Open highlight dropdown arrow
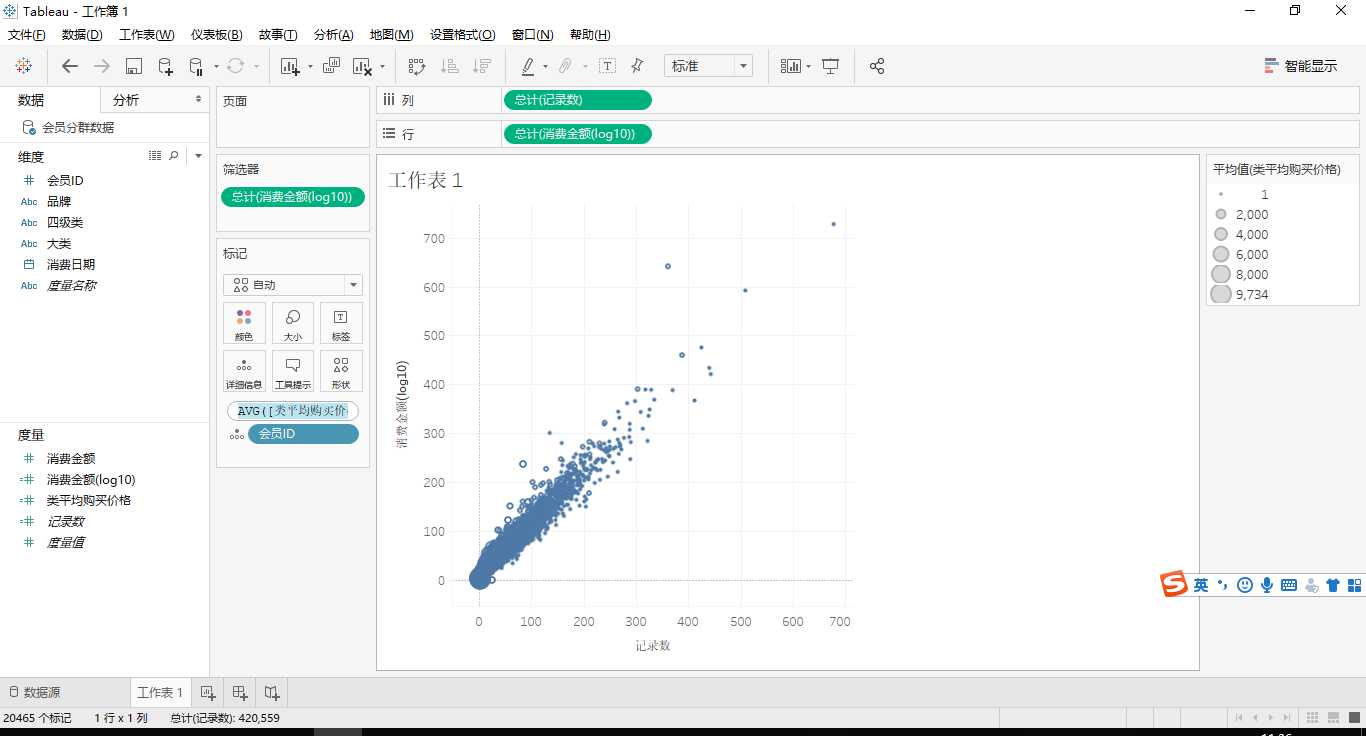This screenshot has width=1366, height=736. 545,66
